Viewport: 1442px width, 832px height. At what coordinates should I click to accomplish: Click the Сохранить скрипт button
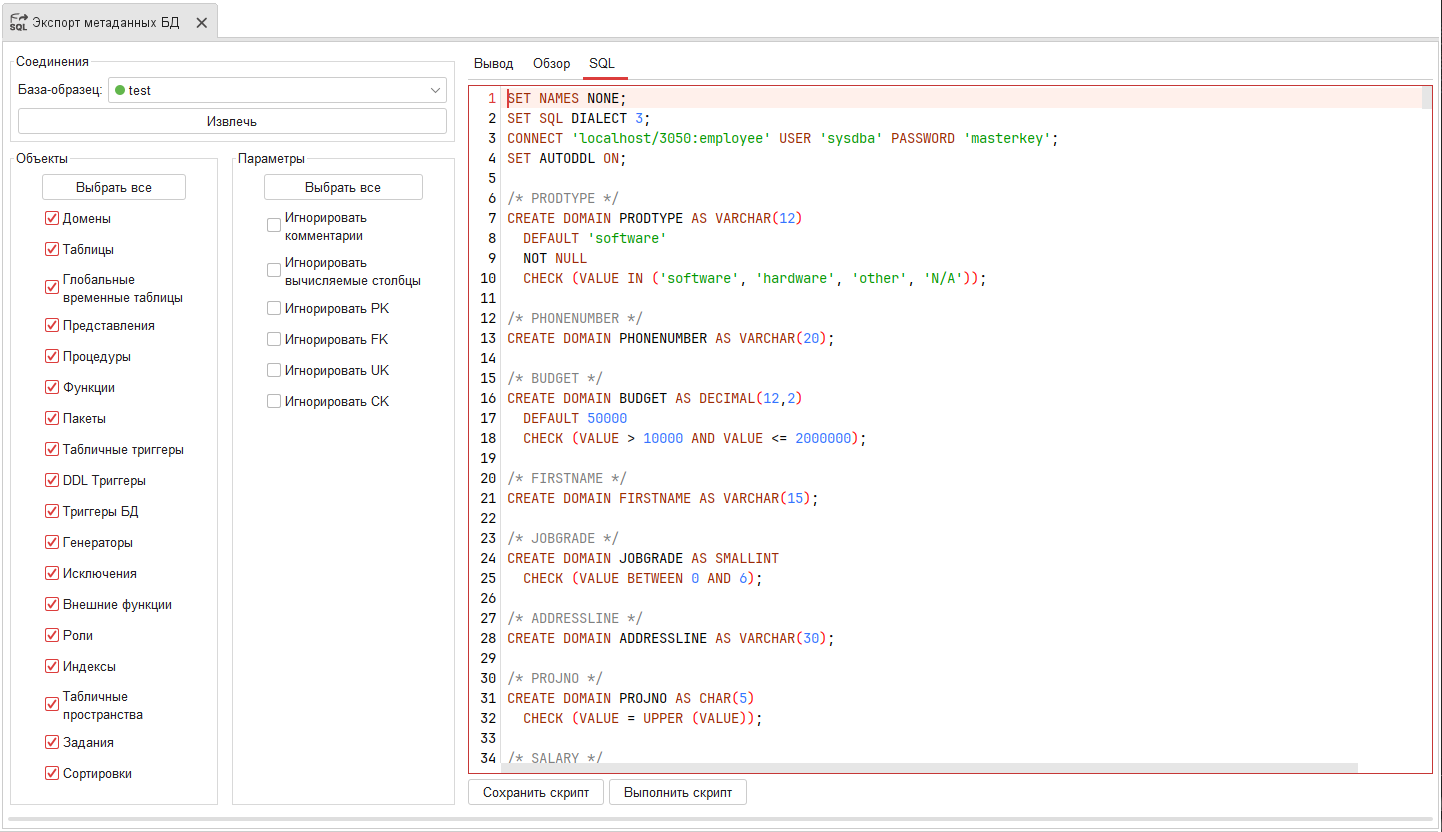coord(535,791)
